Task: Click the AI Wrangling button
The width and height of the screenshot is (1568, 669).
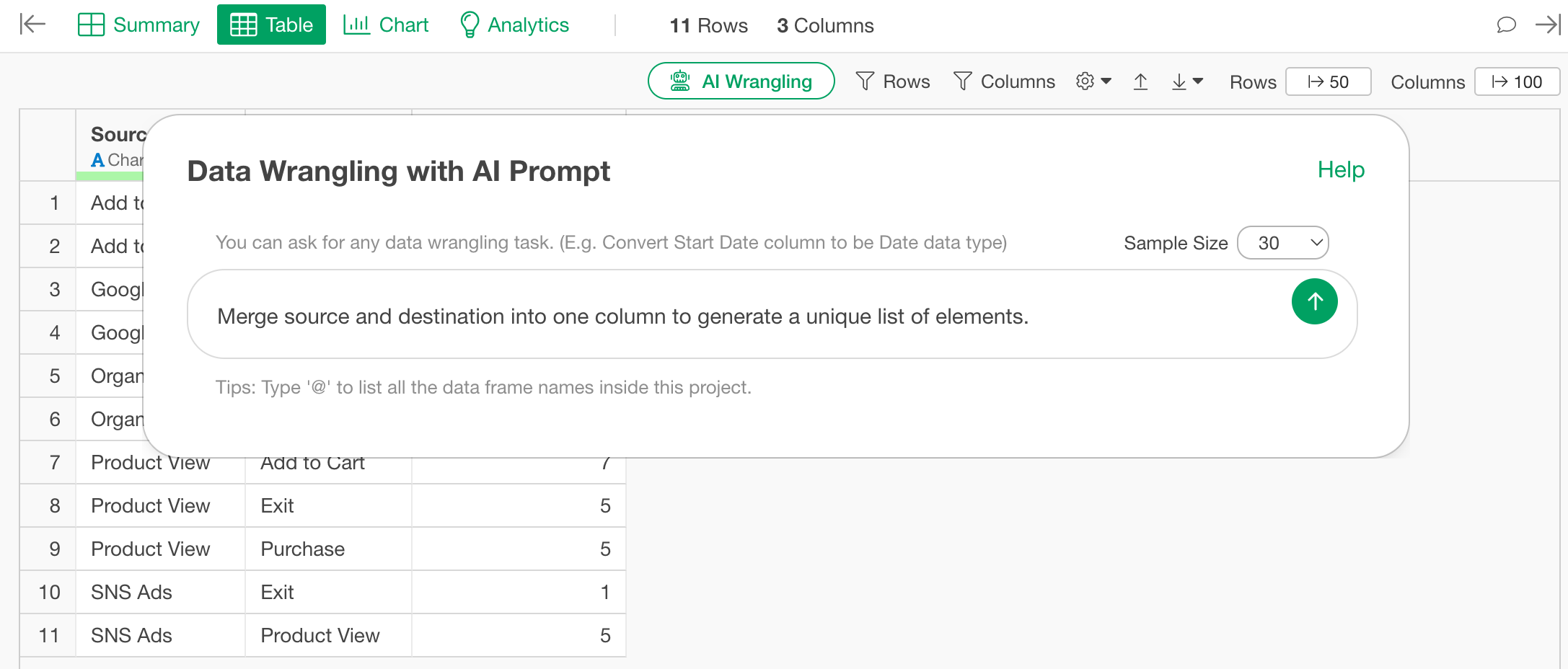Action: coord(741,81)
